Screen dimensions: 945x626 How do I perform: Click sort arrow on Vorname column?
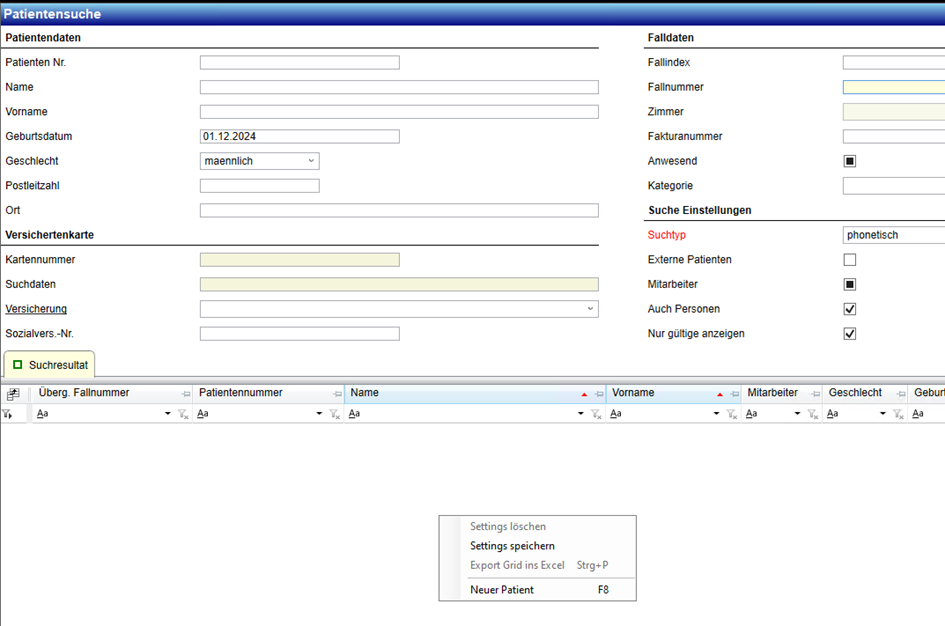[720, 395]
